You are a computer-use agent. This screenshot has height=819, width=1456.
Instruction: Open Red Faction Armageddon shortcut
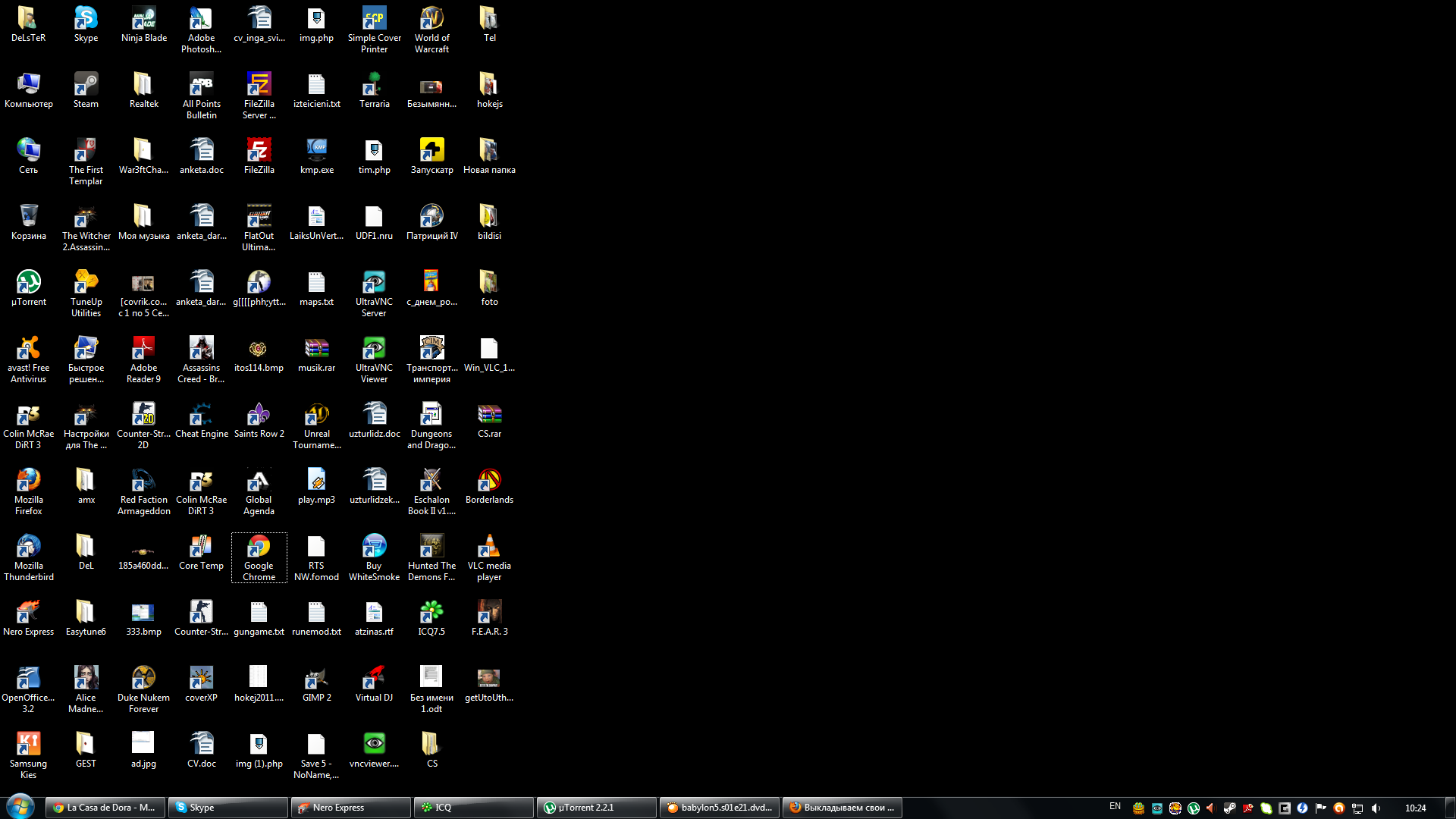coord(143,492)
